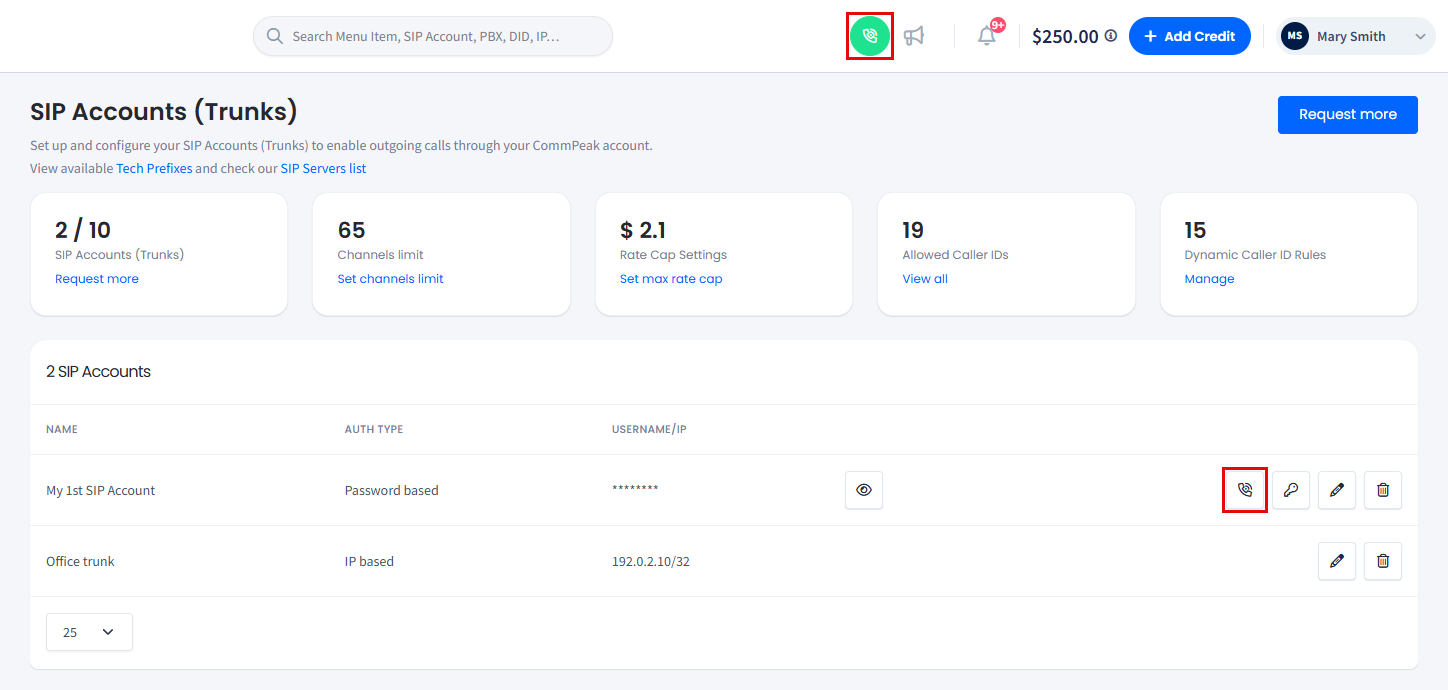The image size is (1448, 690).
Task: Click the MS avatar for Mary Smith
Action: point(1295,36)
